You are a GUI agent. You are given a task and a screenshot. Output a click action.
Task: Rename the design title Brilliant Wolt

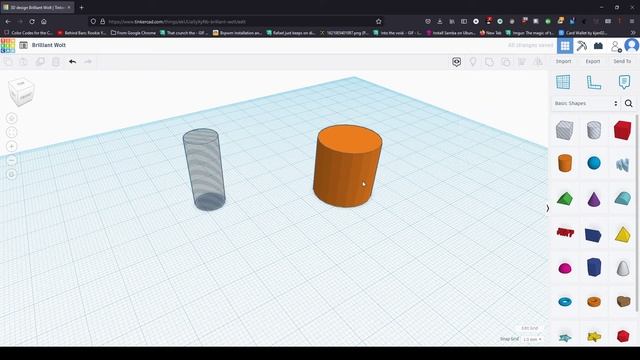pyautogui.click(x=49, y=45)
